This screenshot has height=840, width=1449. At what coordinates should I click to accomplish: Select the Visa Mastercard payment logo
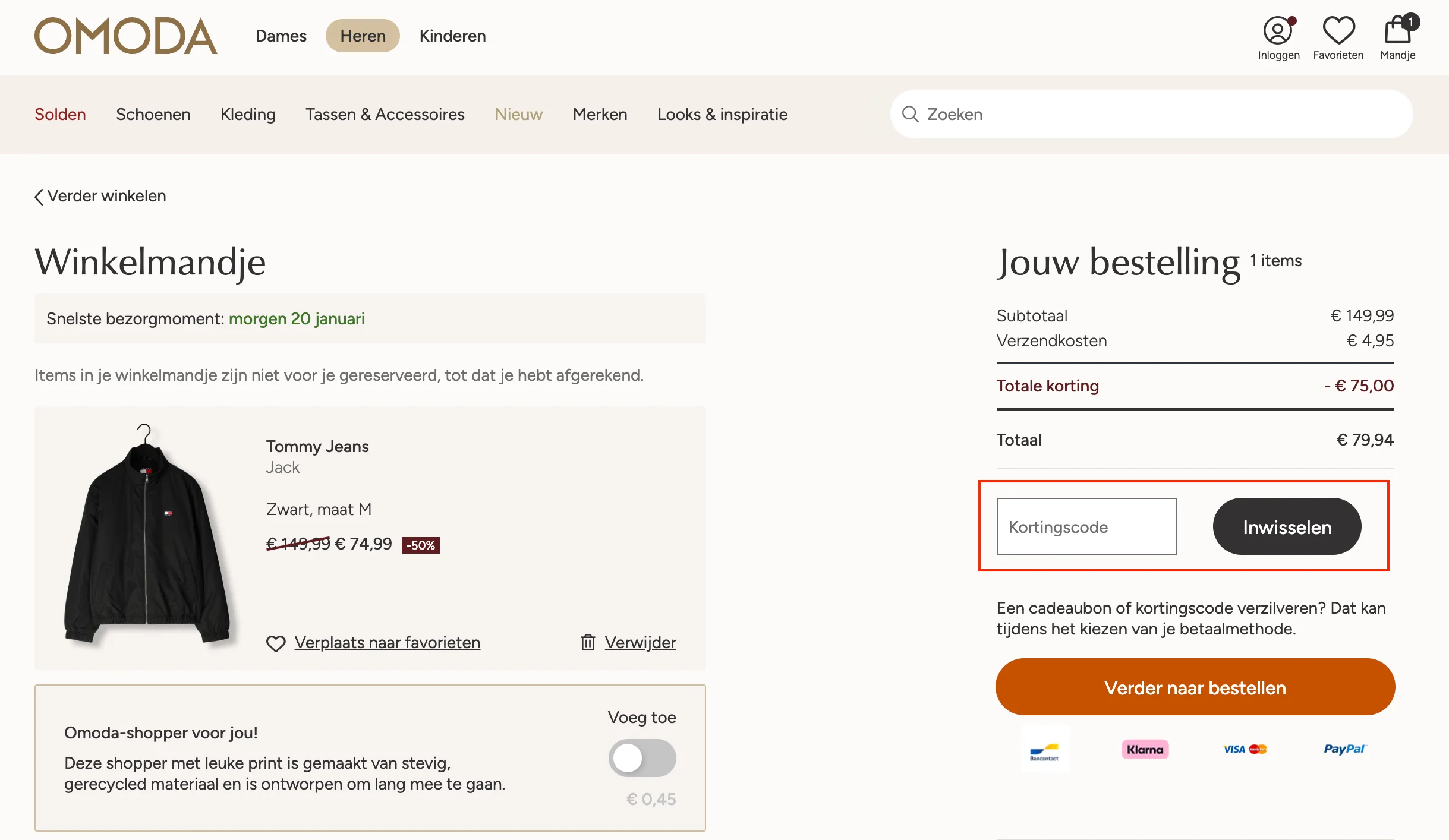(x=1244, y=749)
